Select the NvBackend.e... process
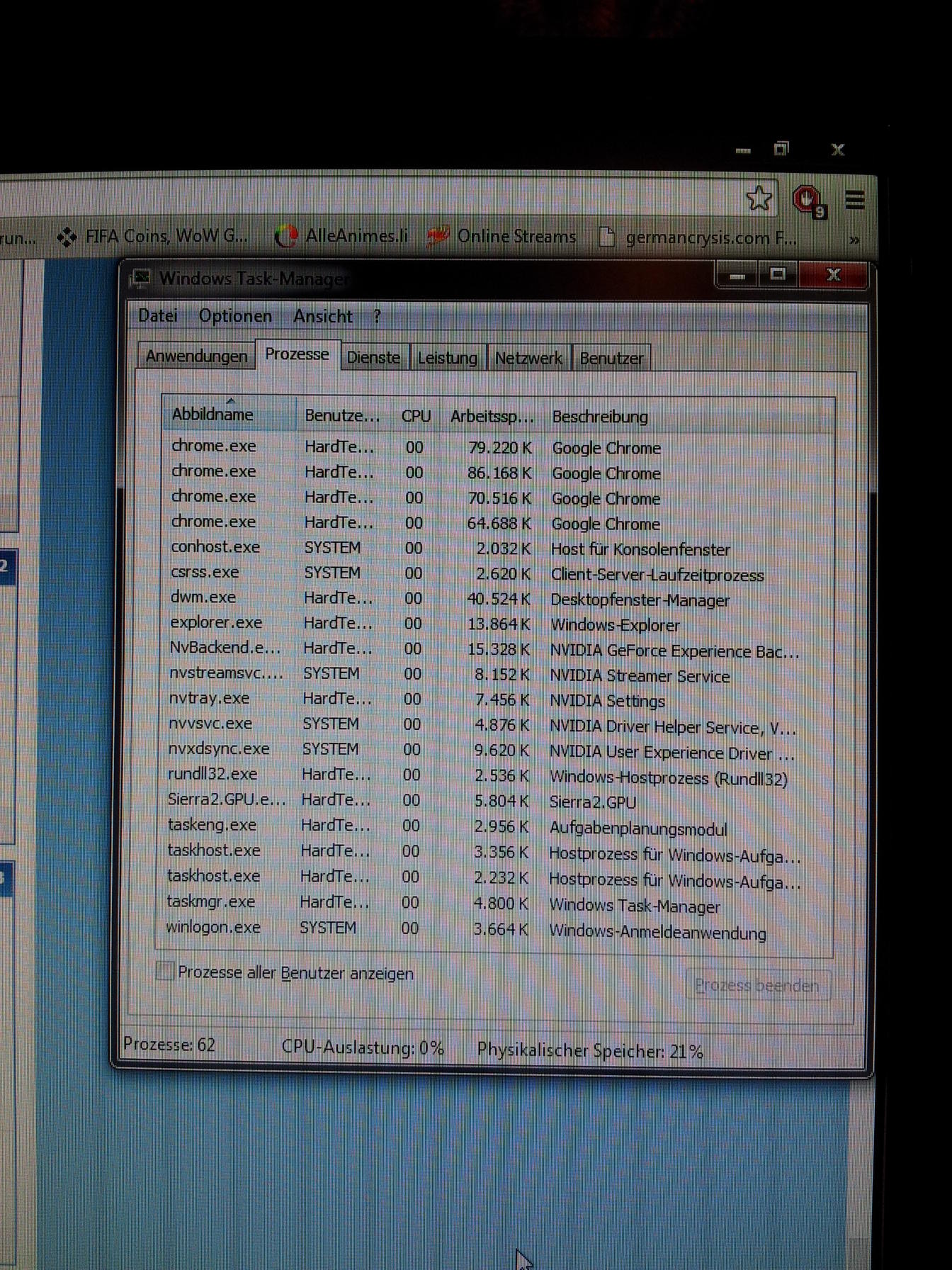 pyautogui.click(x=496, y=649)
